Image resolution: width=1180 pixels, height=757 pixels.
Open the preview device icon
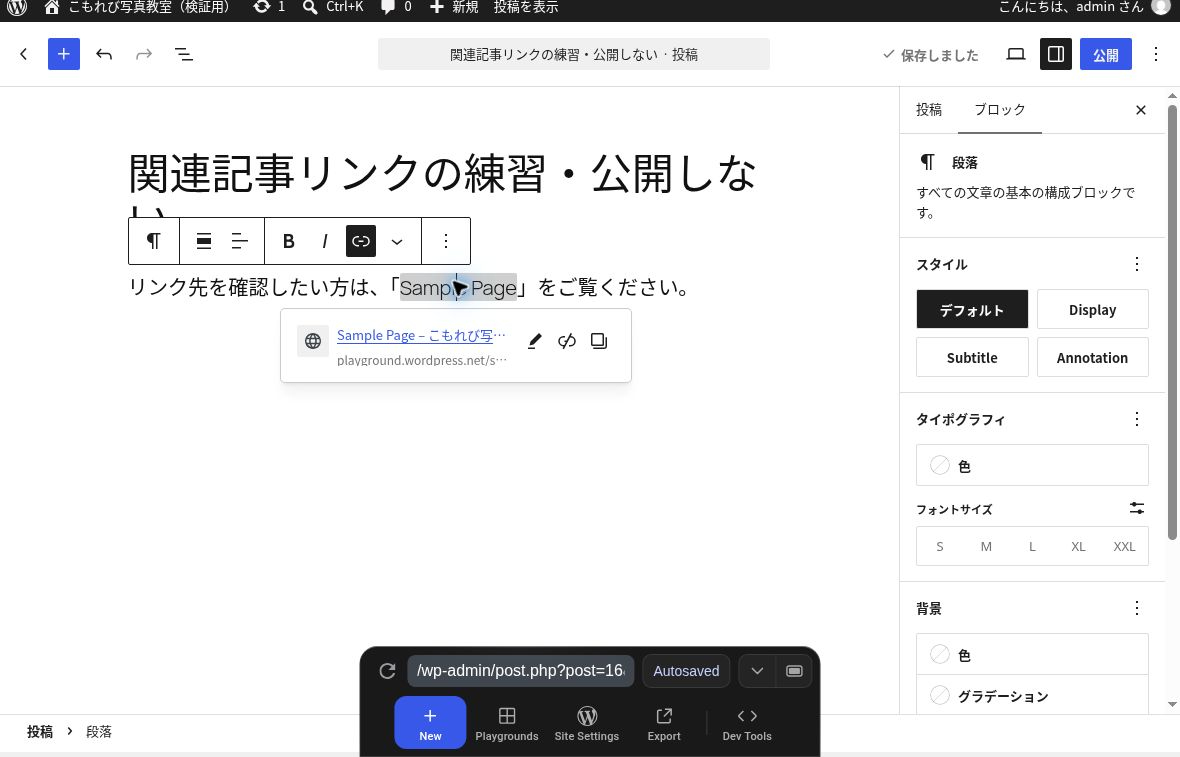pos(1016,54)
